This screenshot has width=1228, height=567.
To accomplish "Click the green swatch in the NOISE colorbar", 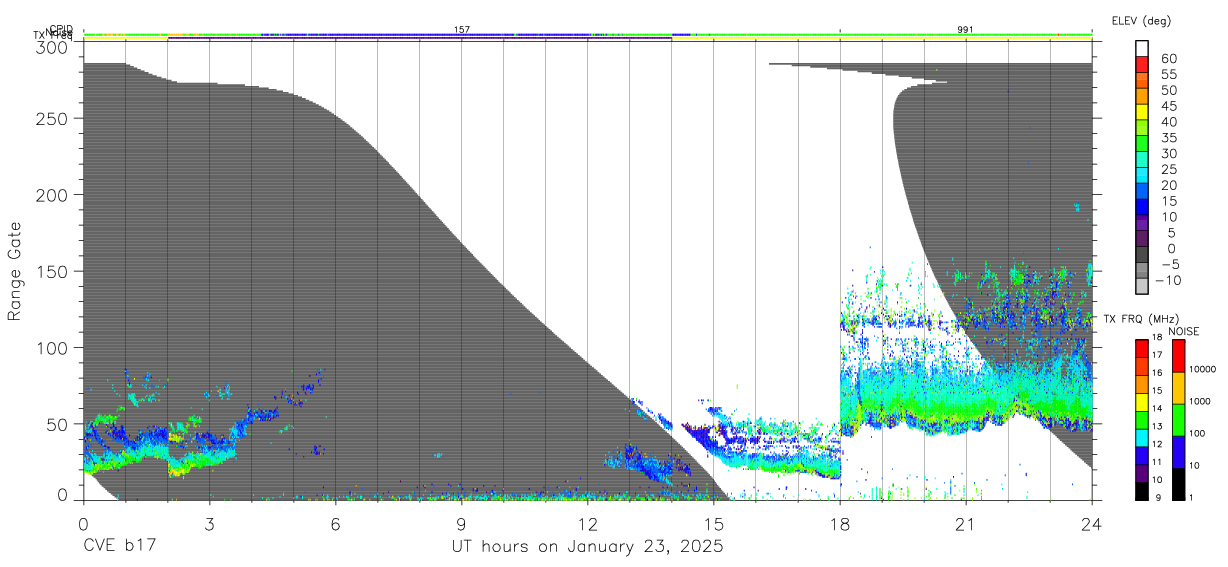I will [x=1178, y=420].
